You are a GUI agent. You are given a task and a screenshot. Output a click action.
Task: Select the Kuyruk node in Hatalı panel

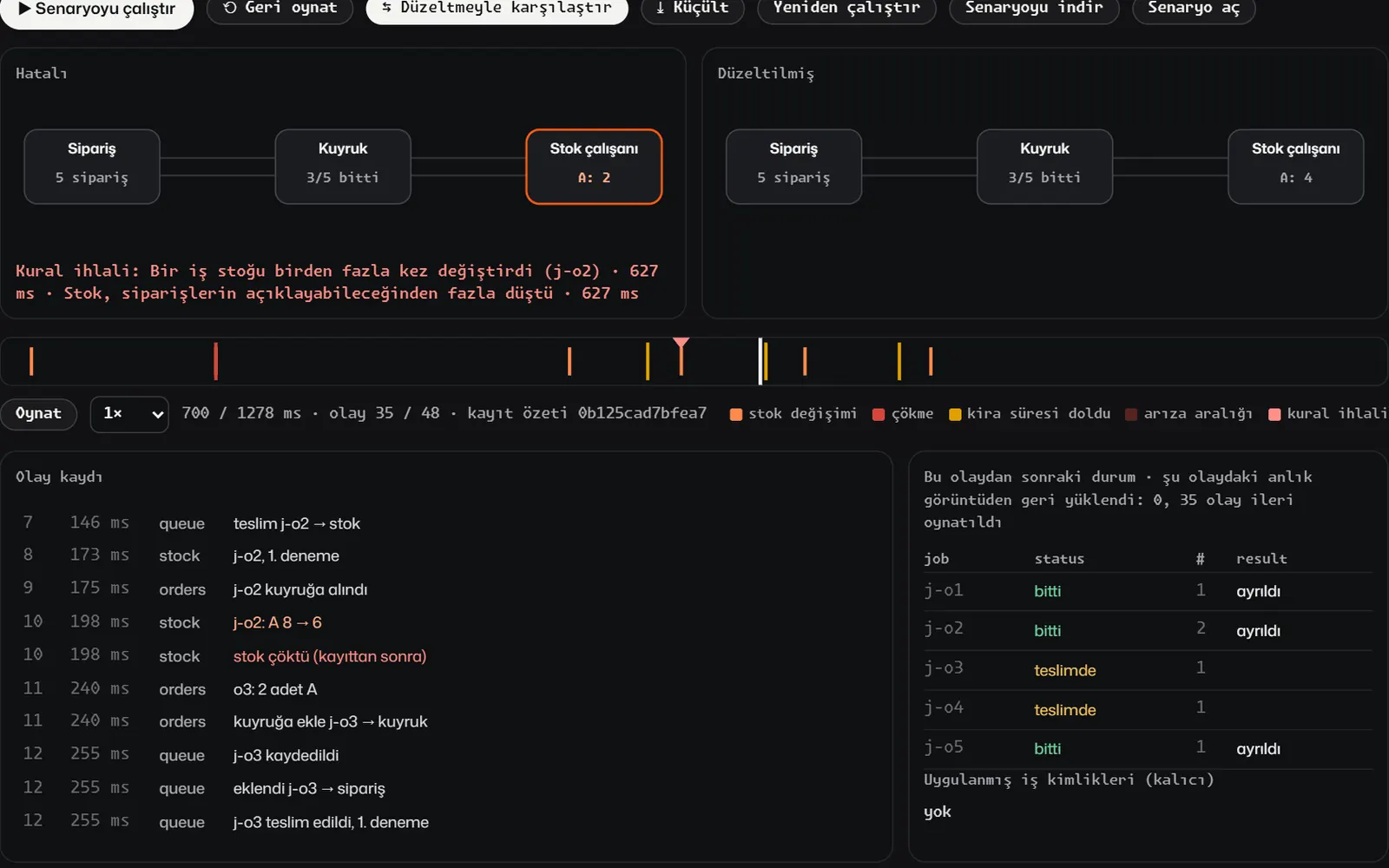click(x=343, y=167)
